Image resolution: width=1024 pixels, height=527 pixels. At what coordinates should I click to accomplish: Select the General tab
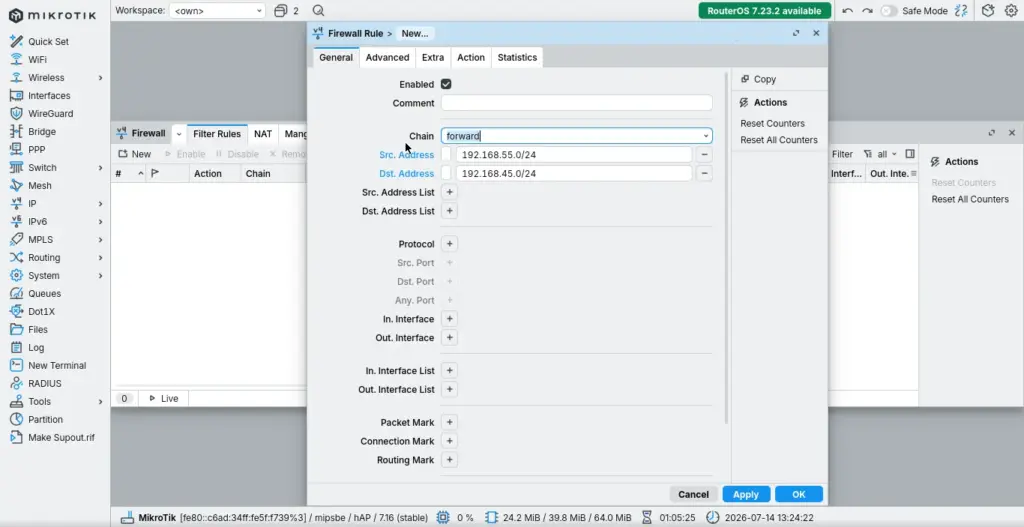click(x=336, y=57)
